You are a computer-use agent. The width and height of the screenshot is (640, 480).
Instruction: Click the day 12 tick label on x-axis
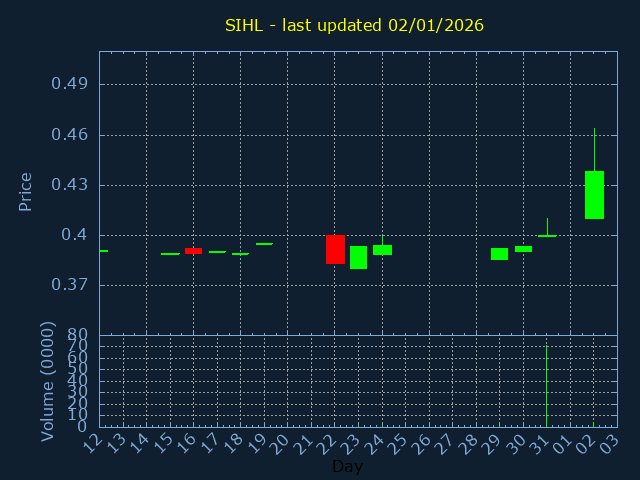click(93, 443)
